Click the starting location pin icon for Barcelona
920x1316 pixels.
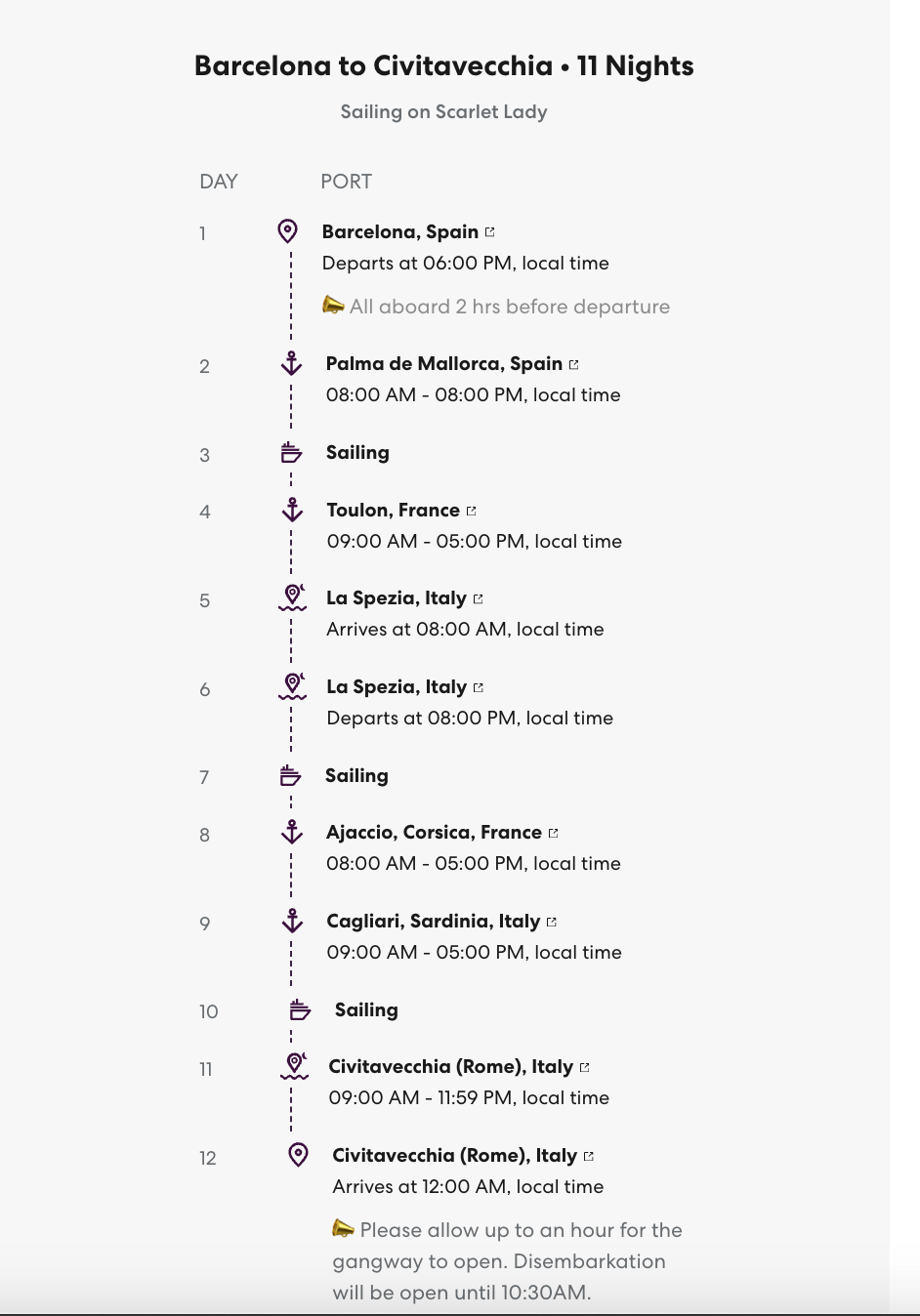click(x=287, y=231)
